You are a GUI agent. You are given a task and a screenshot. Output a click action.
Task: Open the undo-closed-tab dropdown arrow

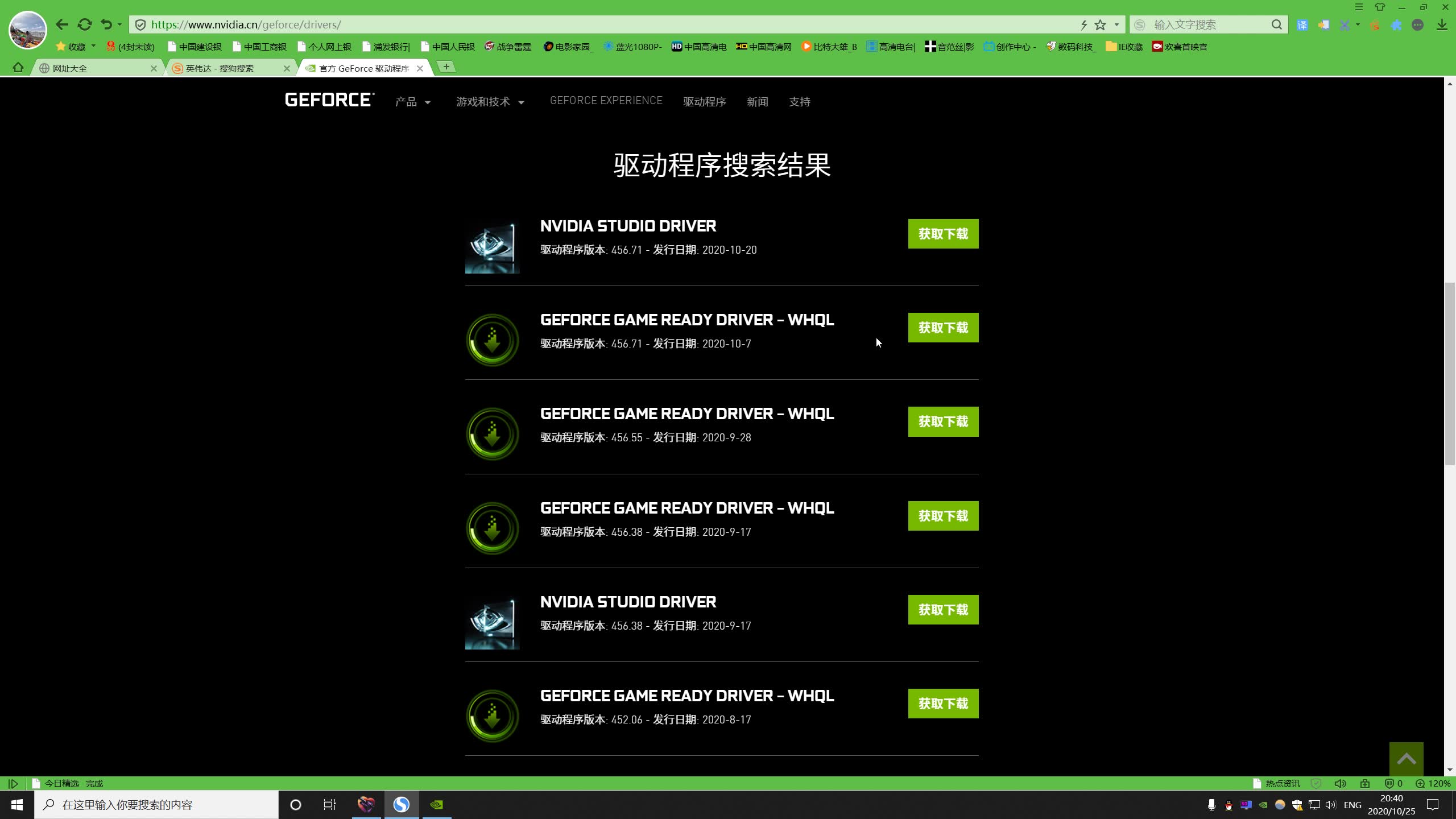click(x=119, y=24)
